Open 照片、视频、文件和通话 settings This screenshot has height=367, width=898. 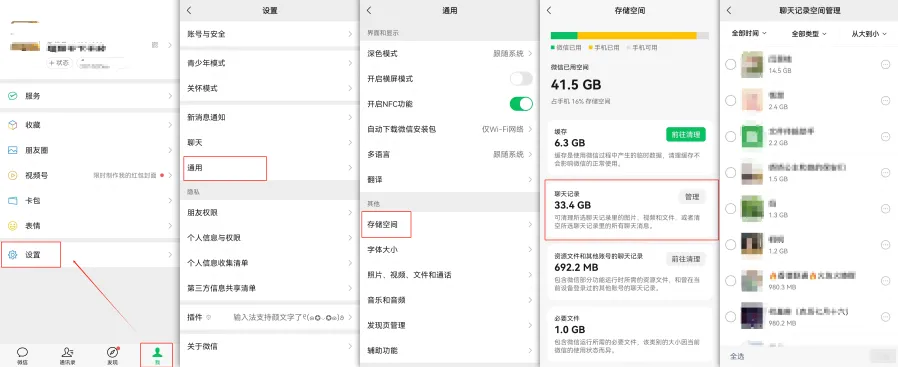click(x=450, y=275)
